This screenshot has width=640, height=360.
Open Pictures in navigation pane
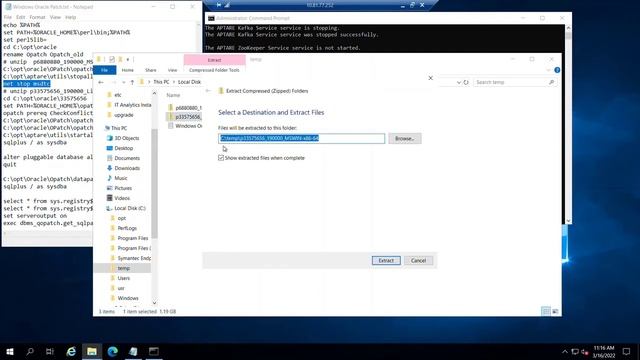123,188
